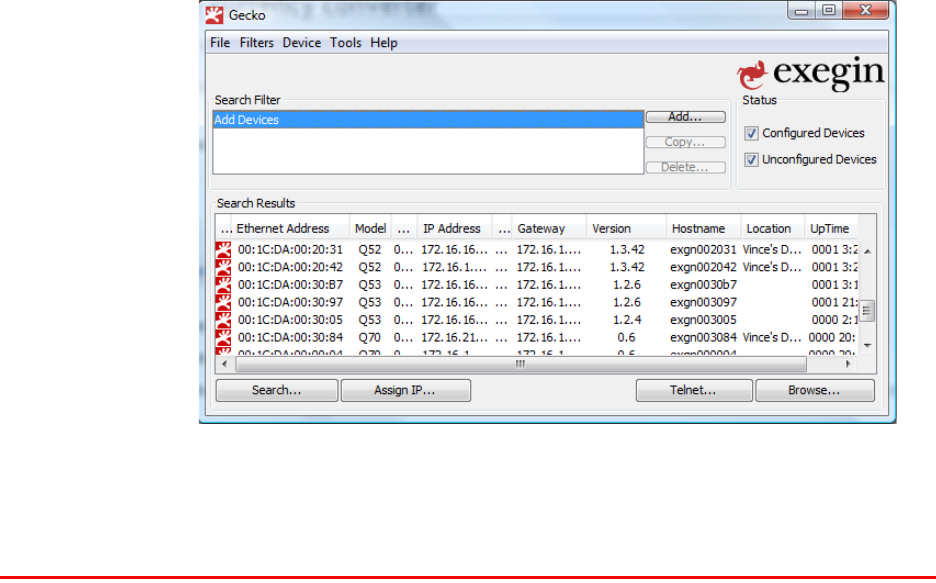Click gecko icon for device 00:1C:DA:00:30:B7
Viewport: 936px width, 583px height.
pos(223,285)
